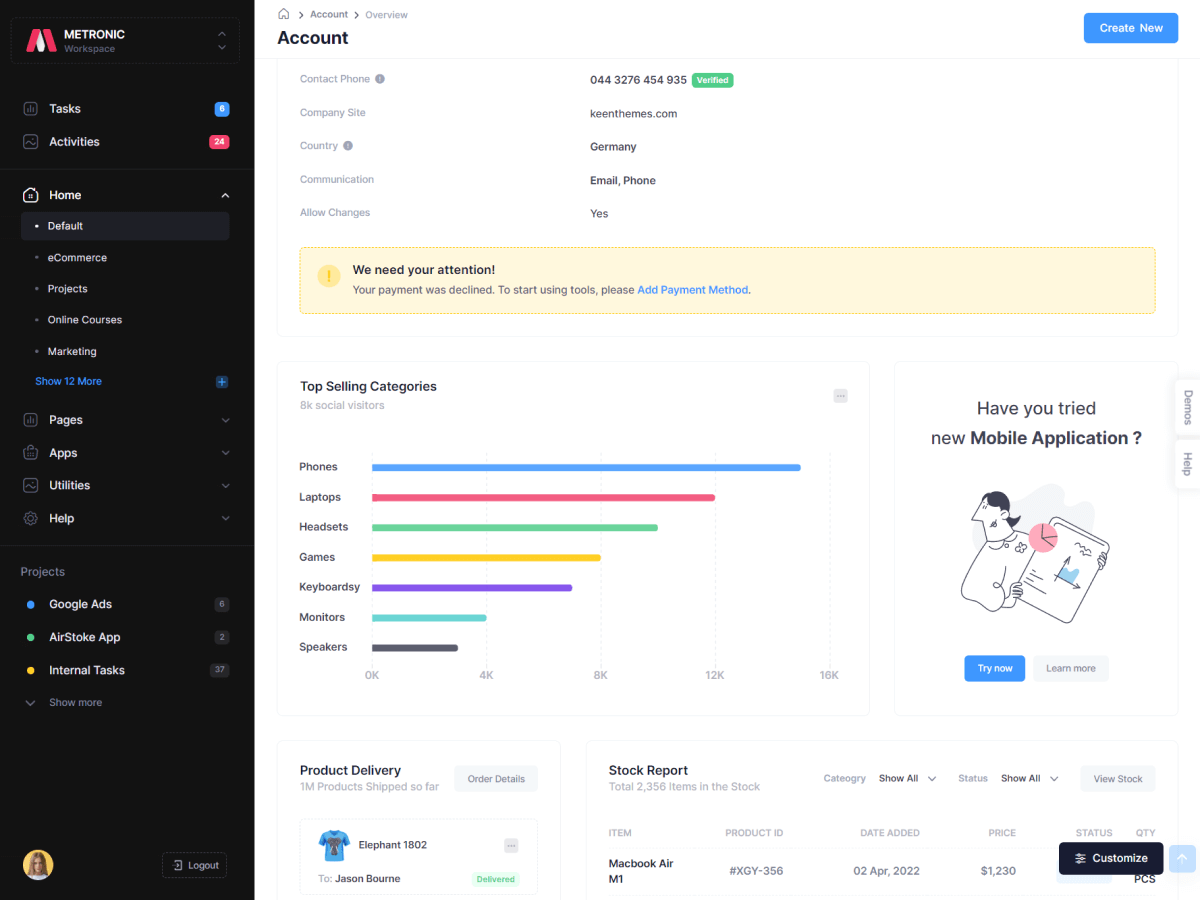Open Elephant 1802 delivery item menu
Image resolution: width=1200 pixels, height=900 pixels.
pyautogui.click(x=511, y=846)
